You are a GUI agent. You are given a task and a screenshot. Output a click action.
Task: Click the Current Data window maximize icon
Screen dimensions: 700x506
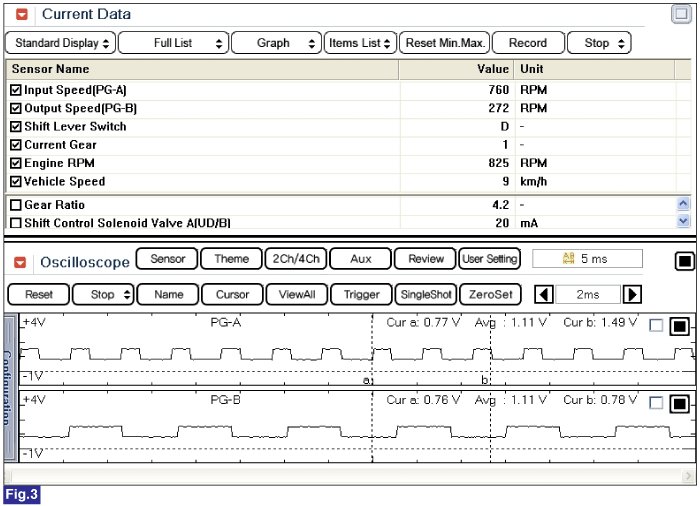[682, 13]
